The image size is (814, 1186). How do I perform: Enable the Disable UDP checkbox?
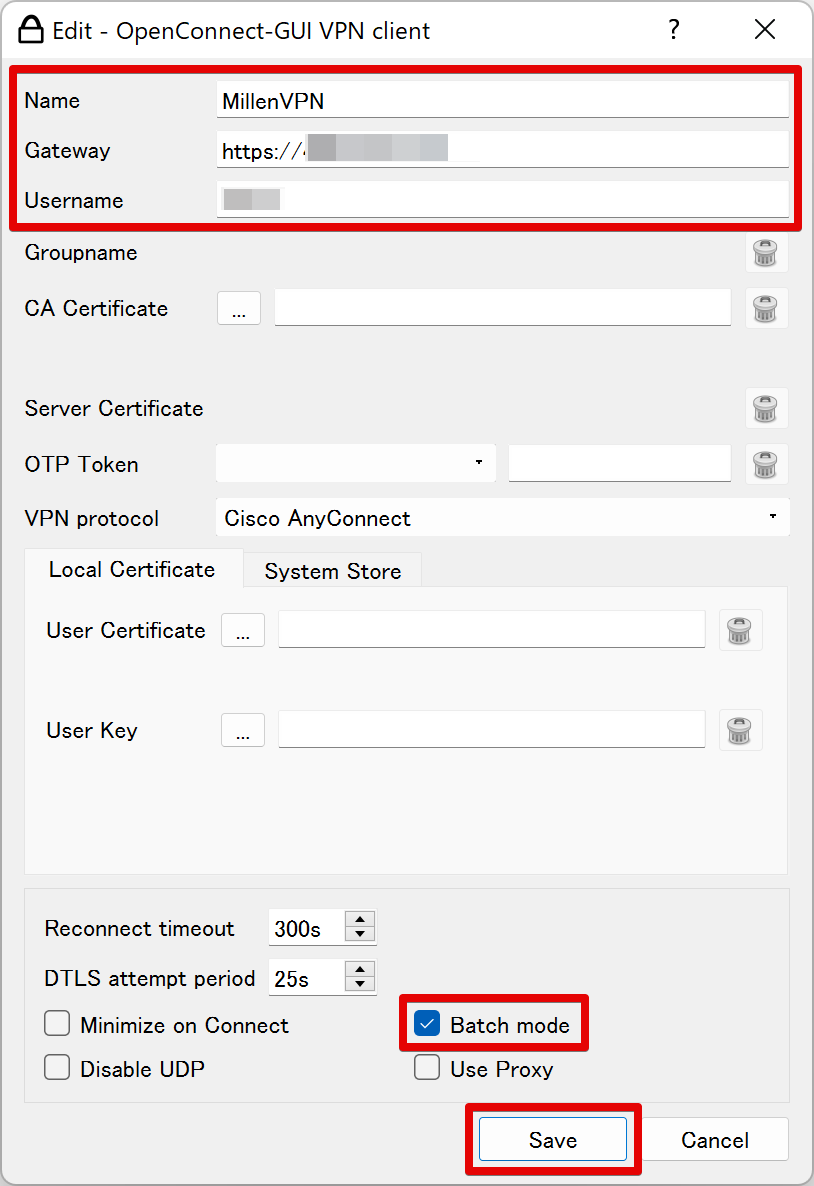58,1069
